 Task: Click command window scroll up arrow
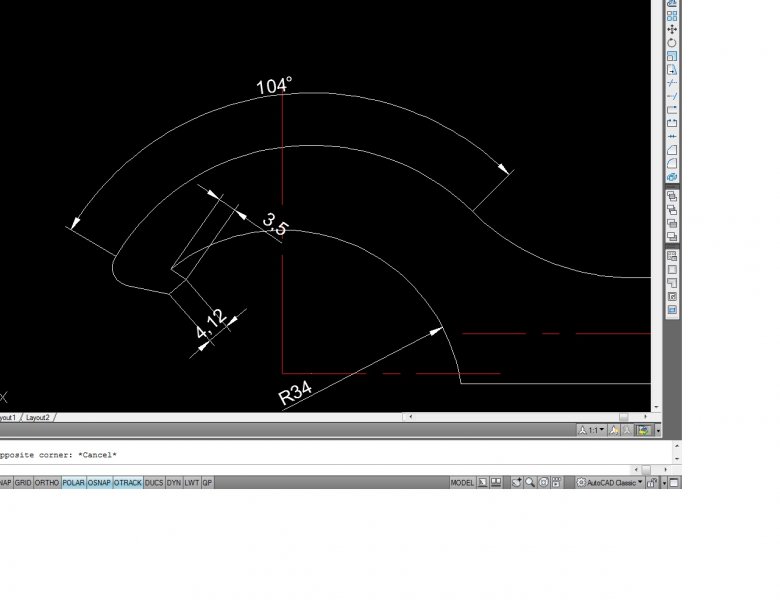coord(677,445)
